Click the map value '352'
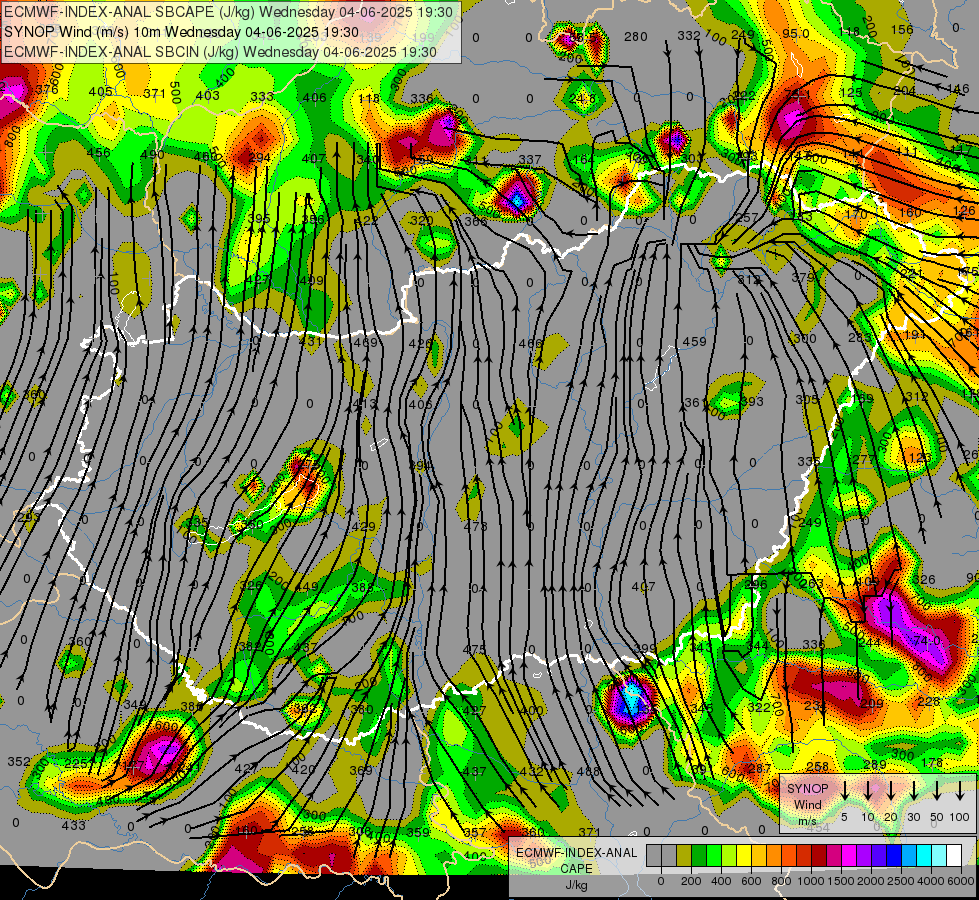The image size is (979, 900). pos(19,761)
